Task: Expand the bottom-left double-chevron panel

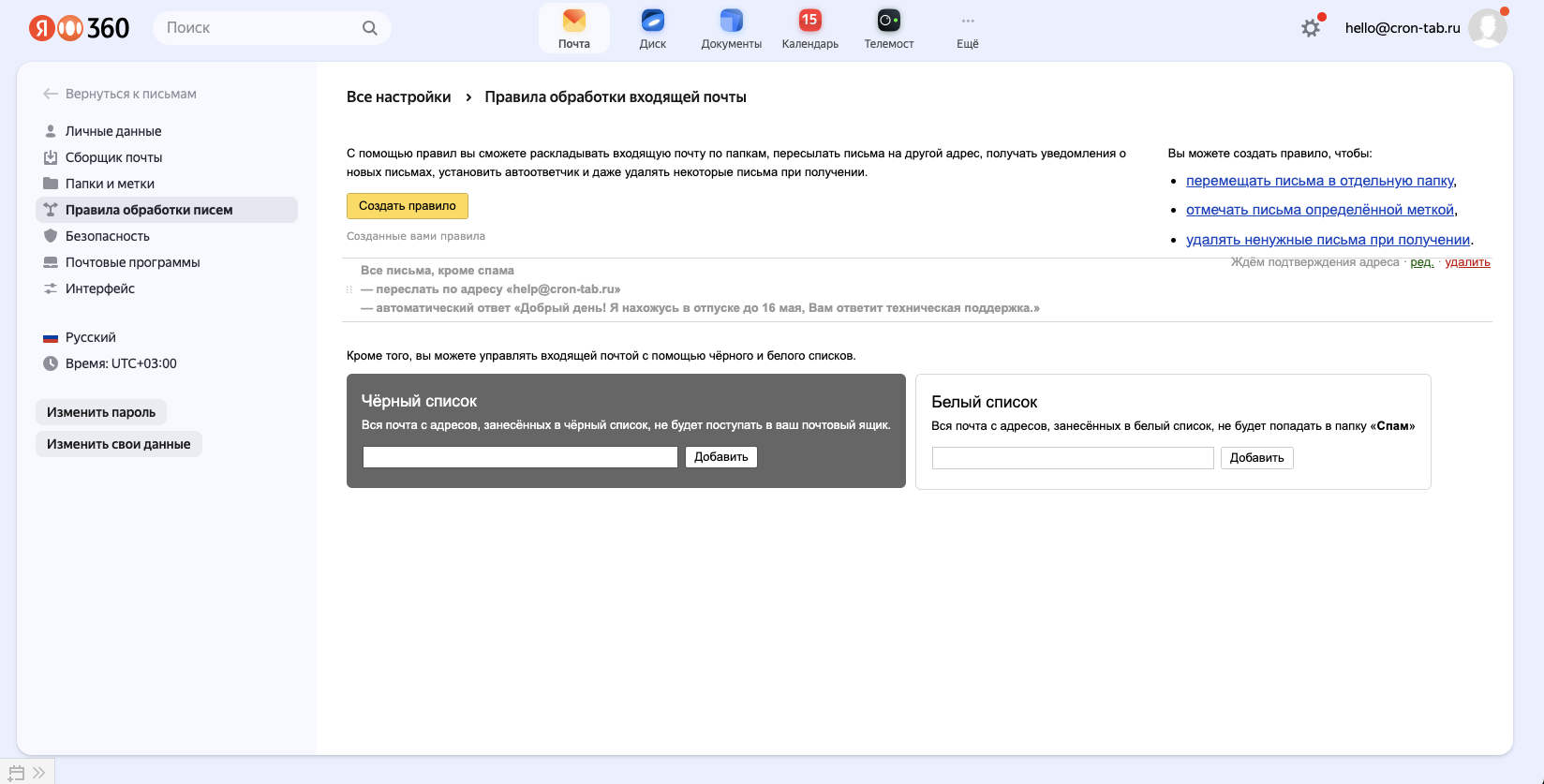Action: [x=39, y=773]
